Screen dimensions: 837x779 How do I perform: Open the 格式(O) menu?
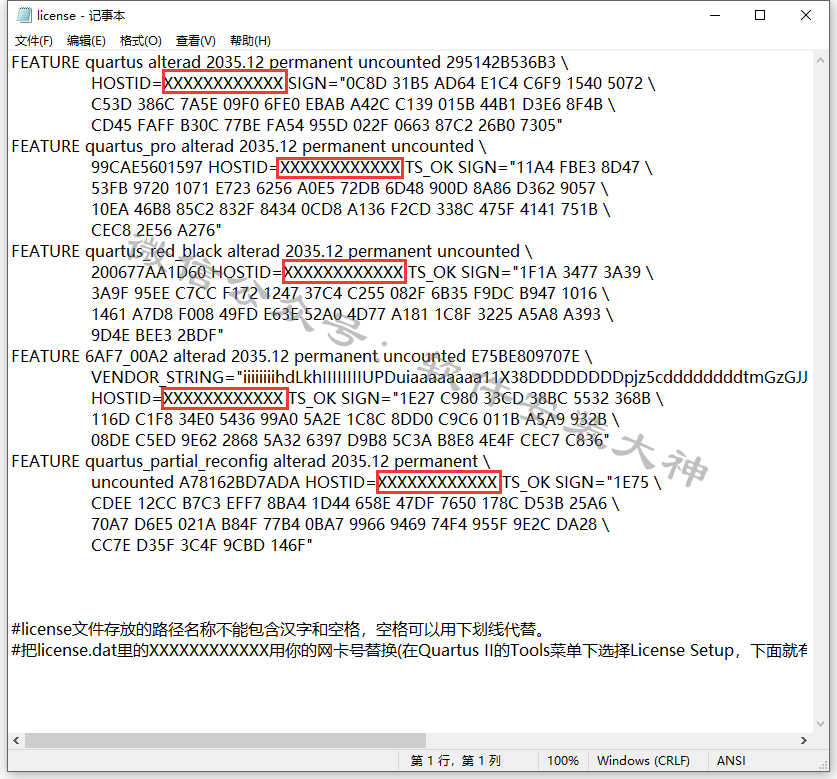pos(141,41)
